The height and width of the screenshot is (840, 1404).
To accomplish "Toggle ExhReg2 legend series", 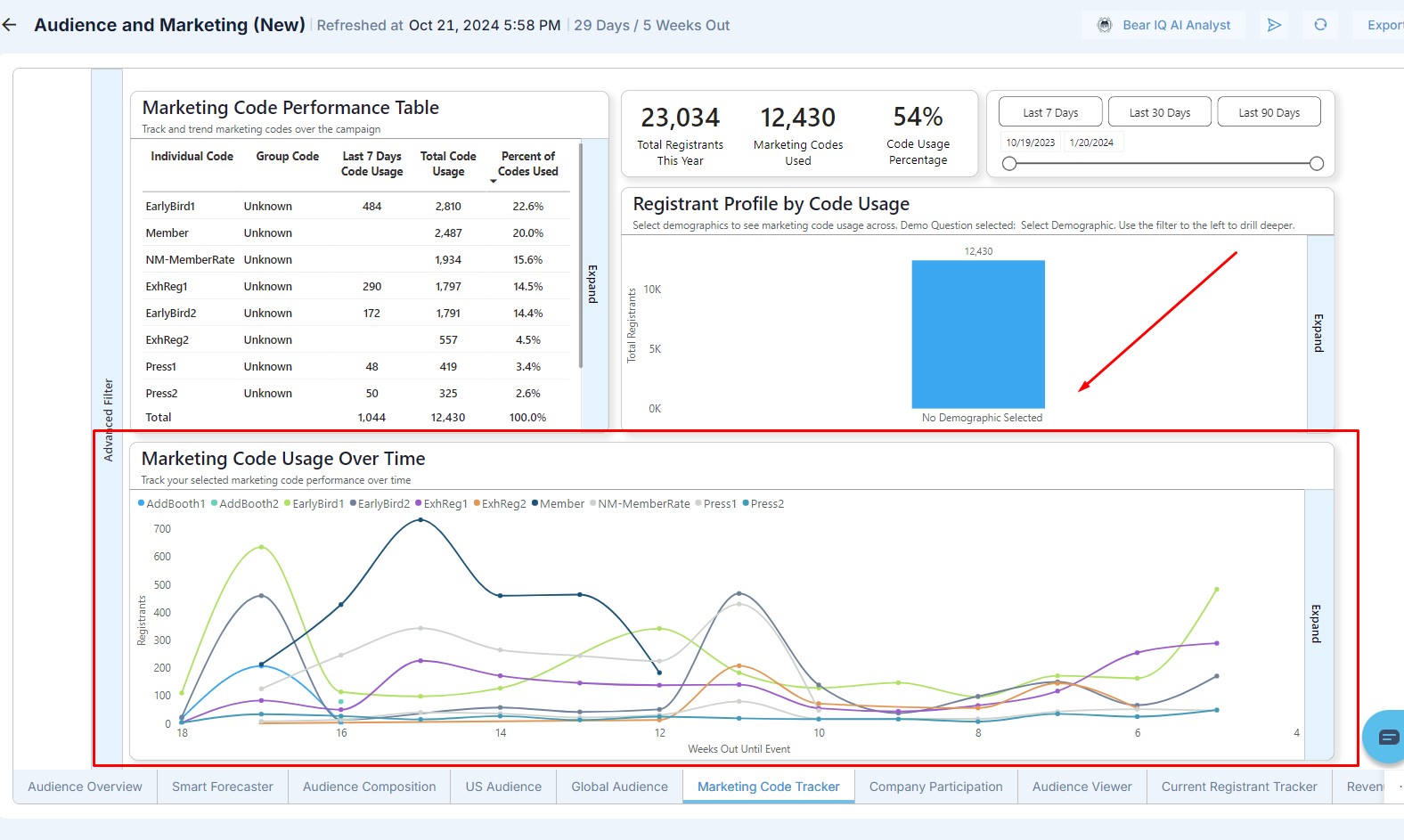I will (x=501, y=503).
